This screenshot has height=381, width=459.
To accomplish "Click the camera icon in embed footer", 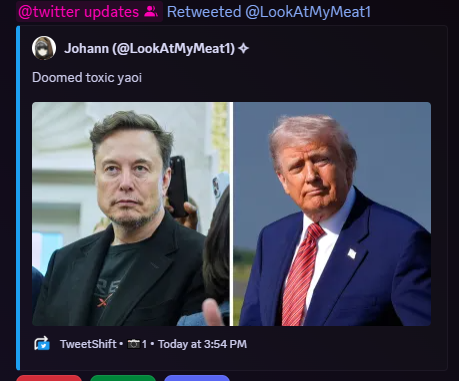I will 134,344.
